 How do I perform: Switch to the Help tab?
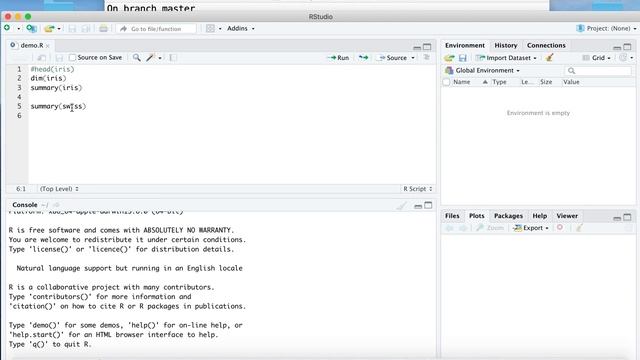pos(540,216)
